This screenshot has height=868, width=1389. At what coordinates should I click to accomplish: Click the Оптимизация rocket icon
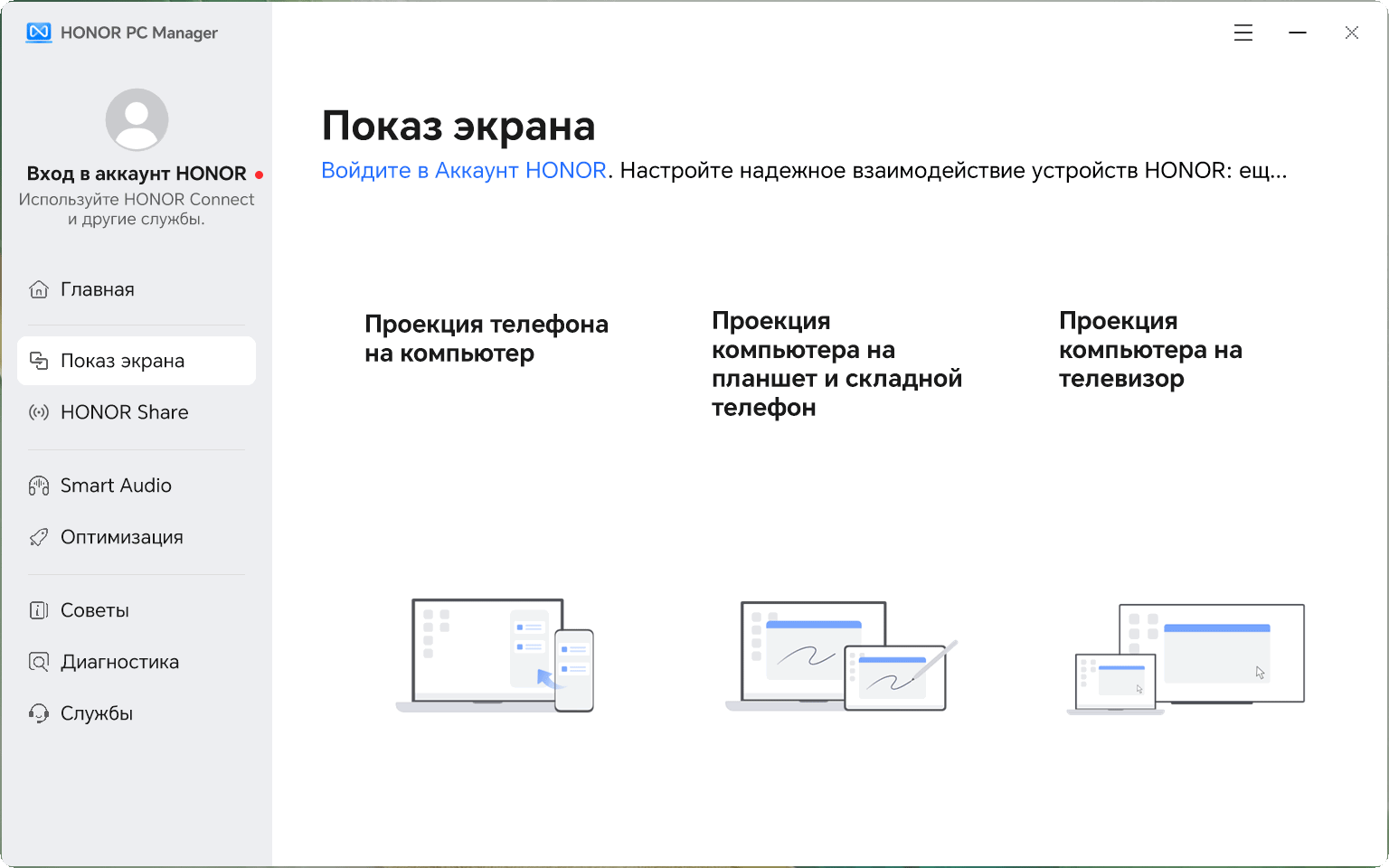click(39, 537)
